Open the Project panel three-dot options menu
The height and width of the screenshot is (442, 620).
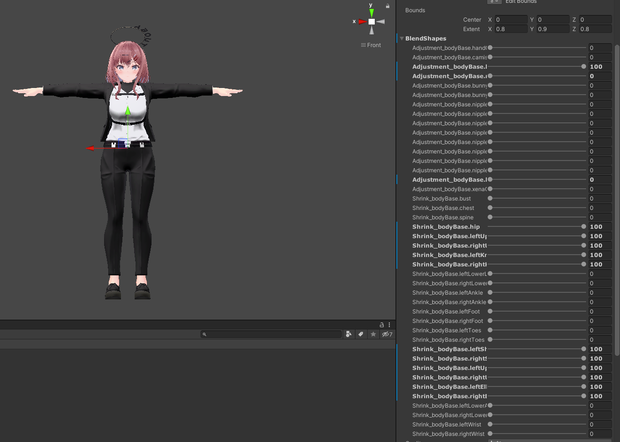pos(389,325)
